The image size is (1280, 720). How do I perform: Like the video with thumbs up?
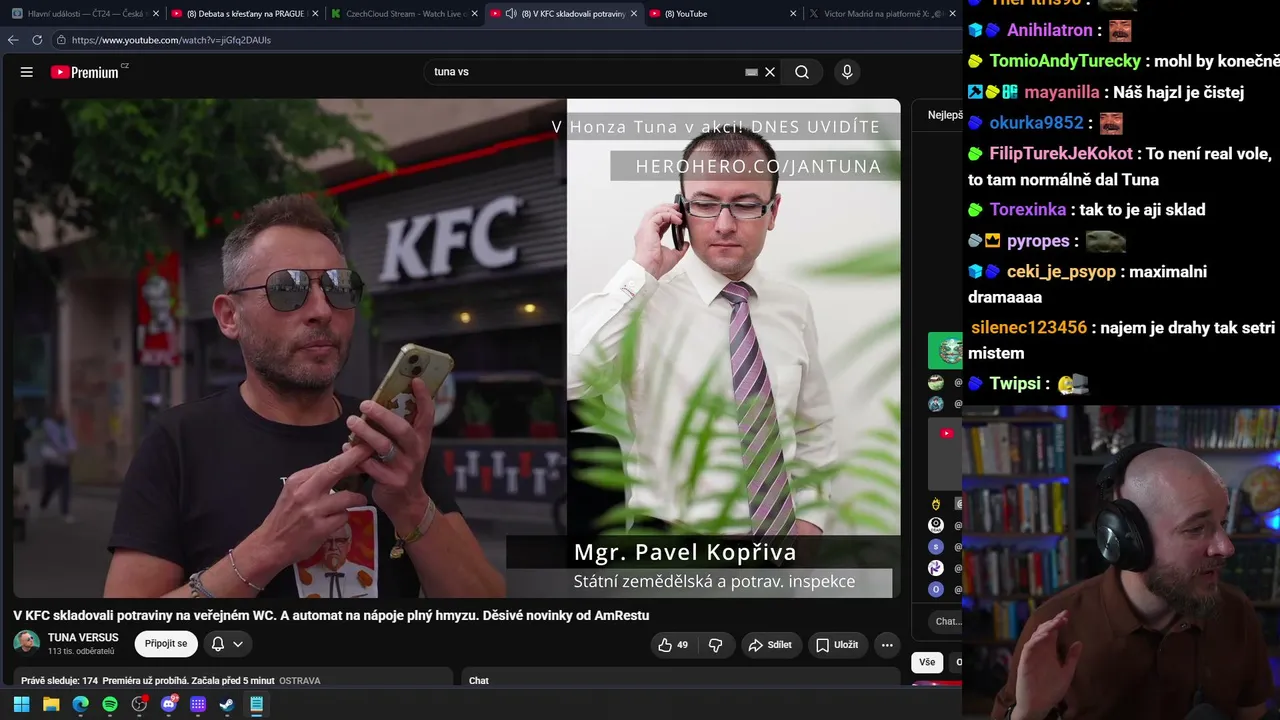point(673,645)
